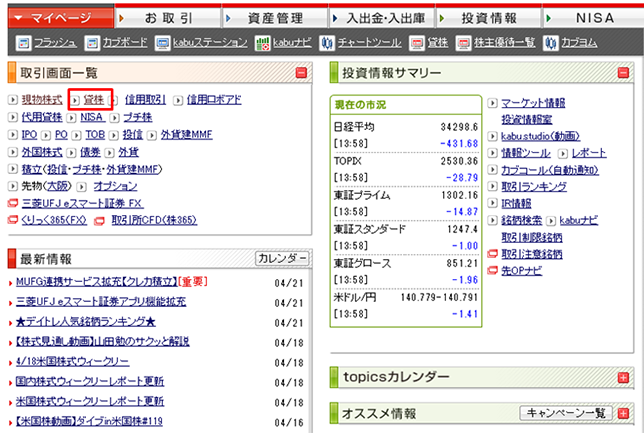
Task: Open 投資情報室 link
Action: 527,120
